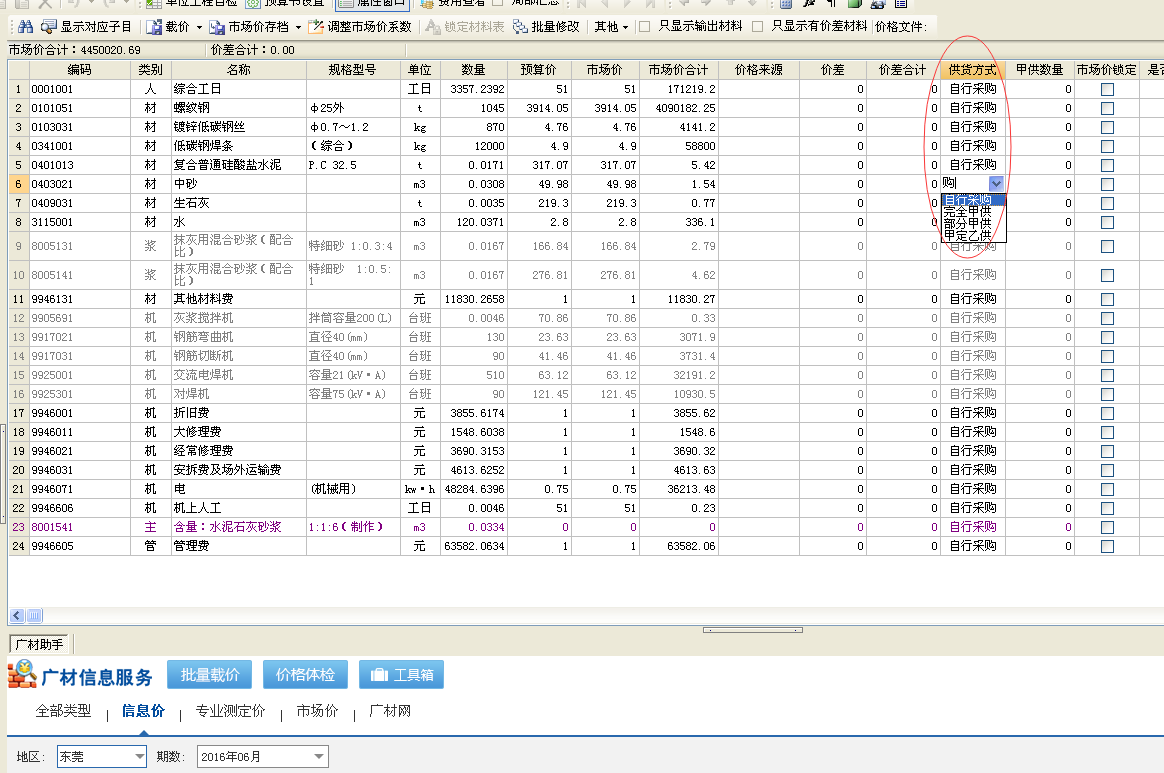
Task: Click the left scroll arrow below the table
Action: coord(17,616)
